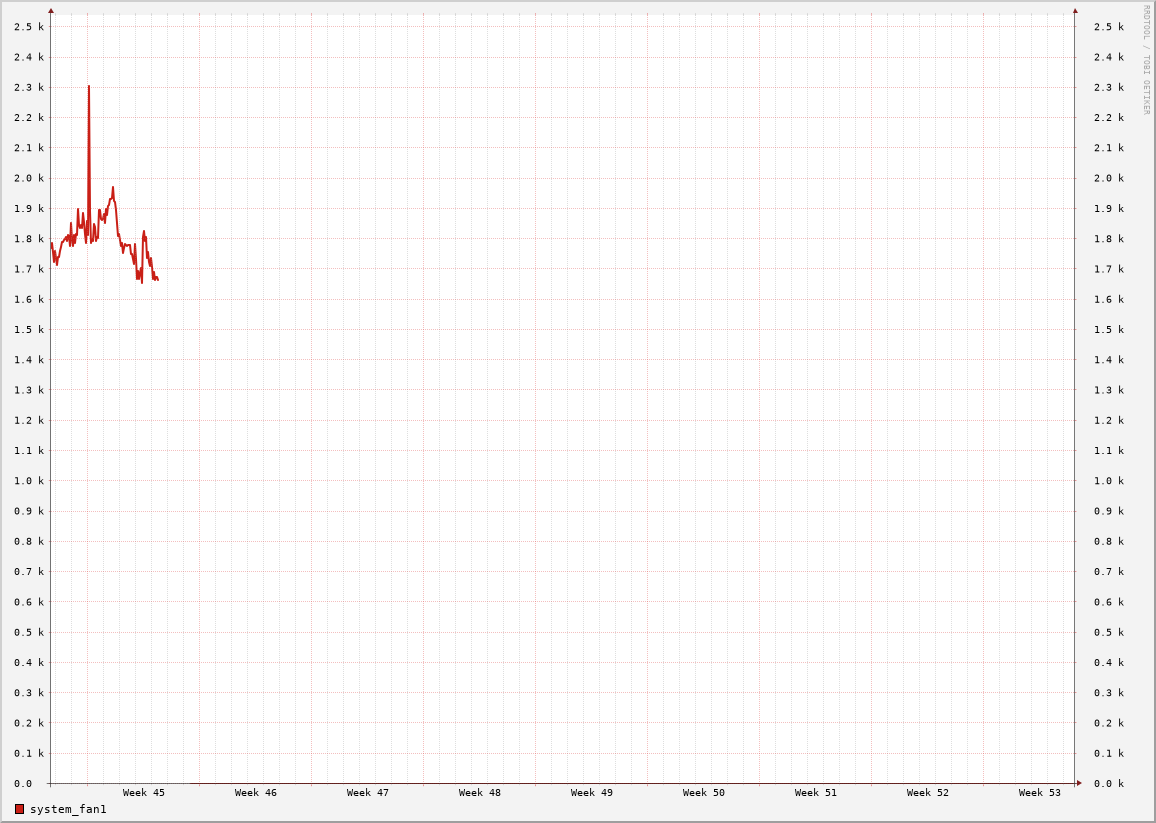Click the system_fan1 legend label
Screen dimensions: 1156x823
tap(68, 809)
